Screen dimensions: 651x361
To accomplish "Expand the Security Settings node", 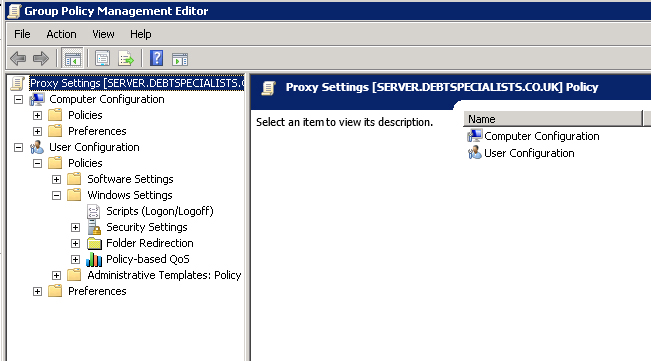I will click(76, 227).
